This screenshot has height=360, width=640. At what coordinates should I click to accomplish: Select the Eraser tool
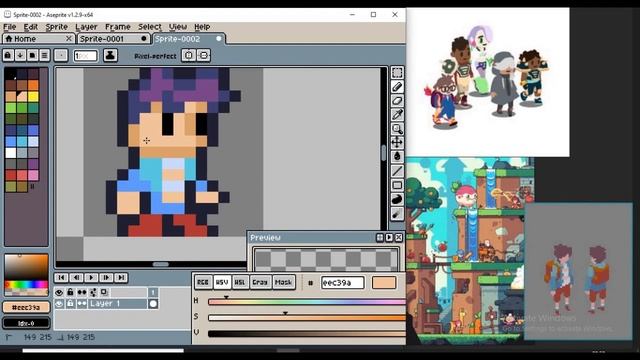tap(397, 100)
